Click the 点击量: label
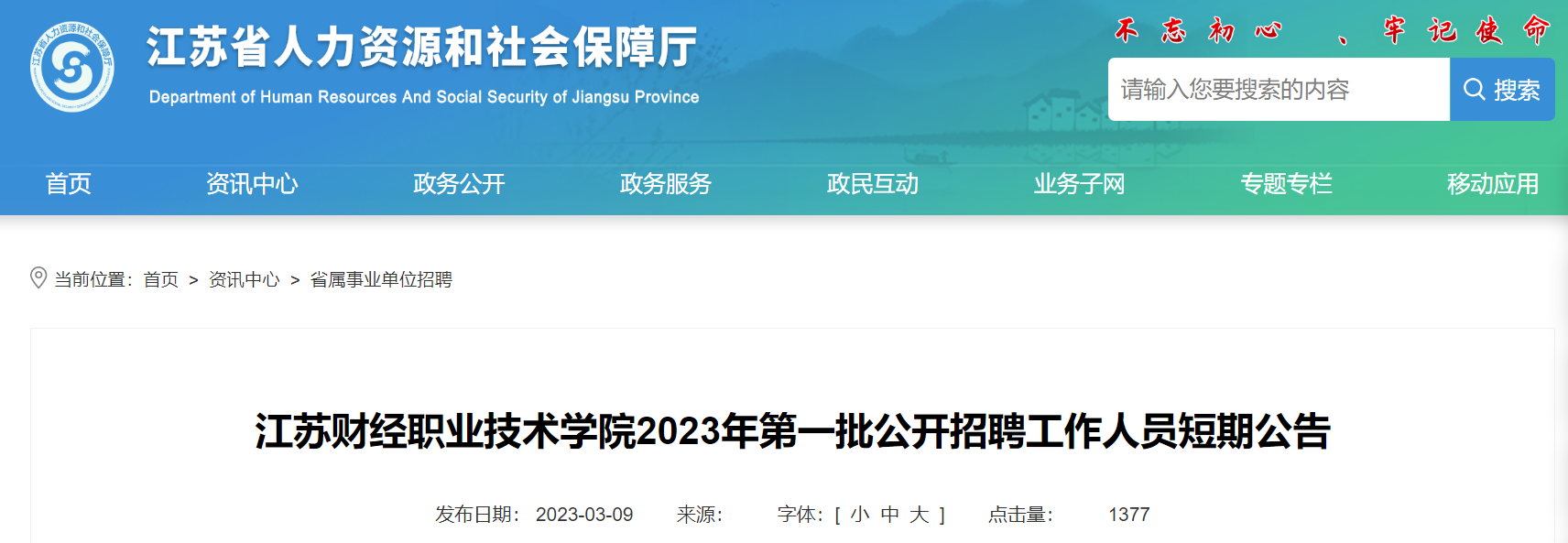1568x543 pixels. click(1021, 515)
